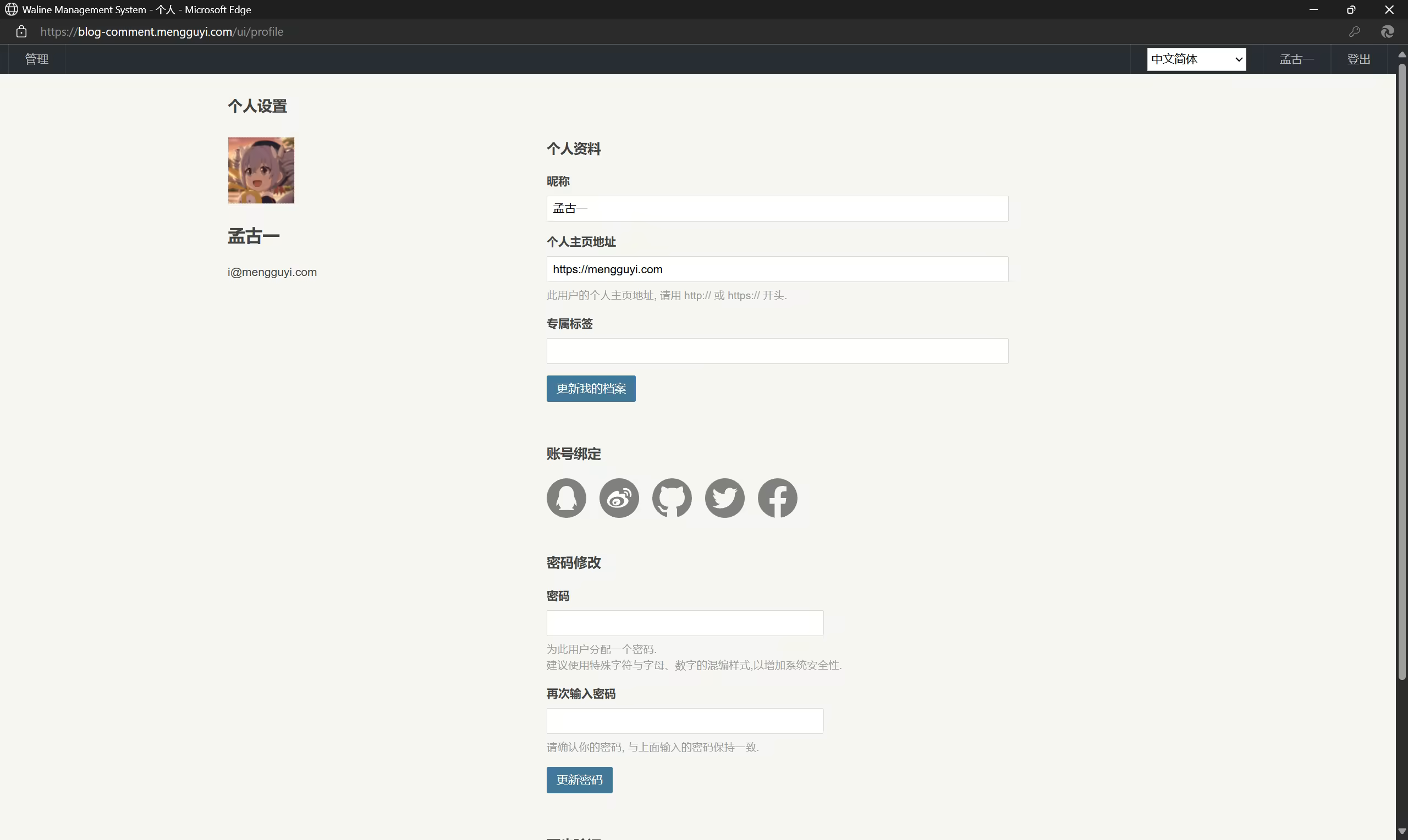Click 登出 to log out
Image resolution: width=1408 pixels, height=840 pixels.
tap(1358, 59)
